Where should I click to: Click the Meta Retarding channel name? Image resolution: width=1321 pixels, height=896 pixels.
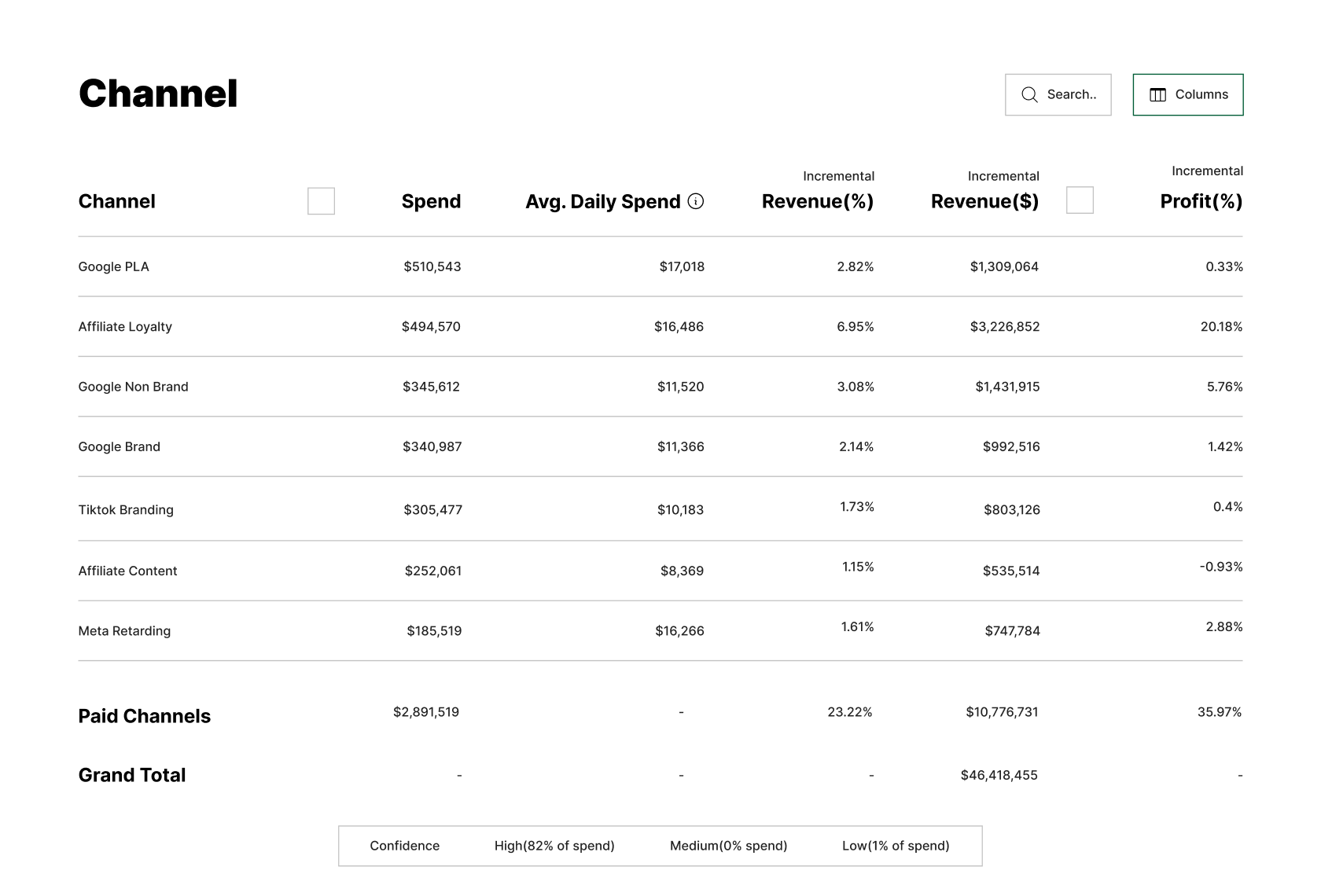(123, 630)
